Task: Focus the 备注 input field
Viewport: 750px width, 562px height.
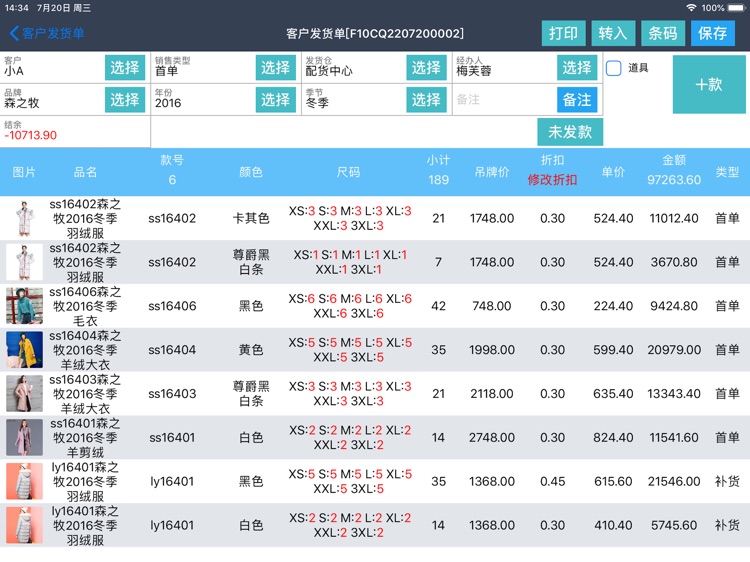Action: [505, 99]
